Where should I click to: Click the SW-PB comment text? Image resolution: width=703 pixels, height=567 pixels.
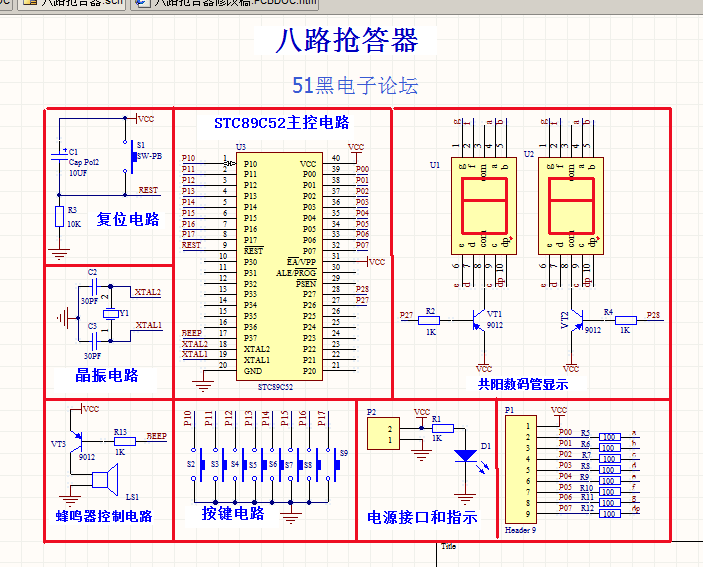[x=149, y=156]
